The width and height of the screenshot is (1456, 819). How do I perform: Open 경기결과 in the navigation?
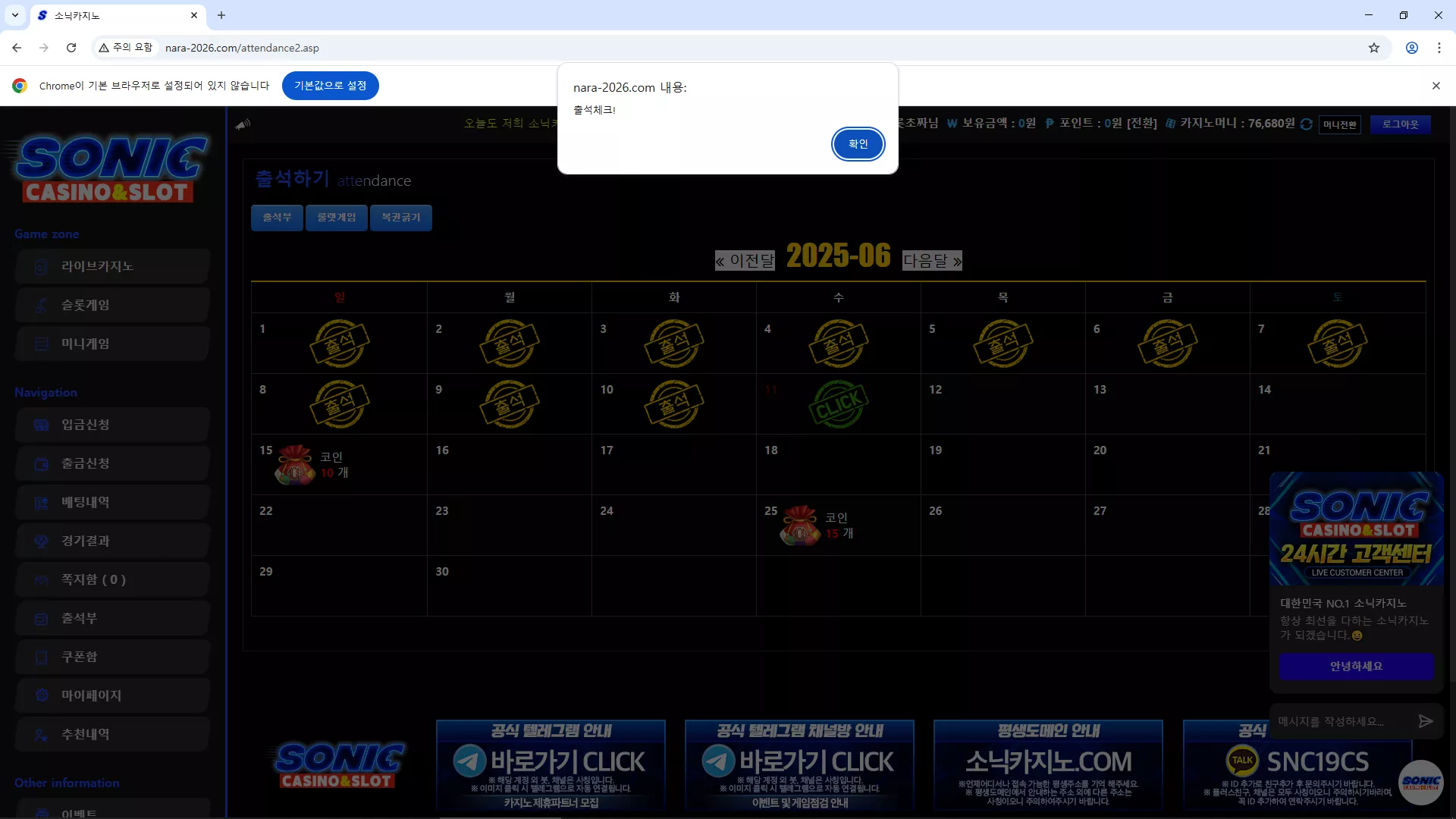(x=112, y=541)
